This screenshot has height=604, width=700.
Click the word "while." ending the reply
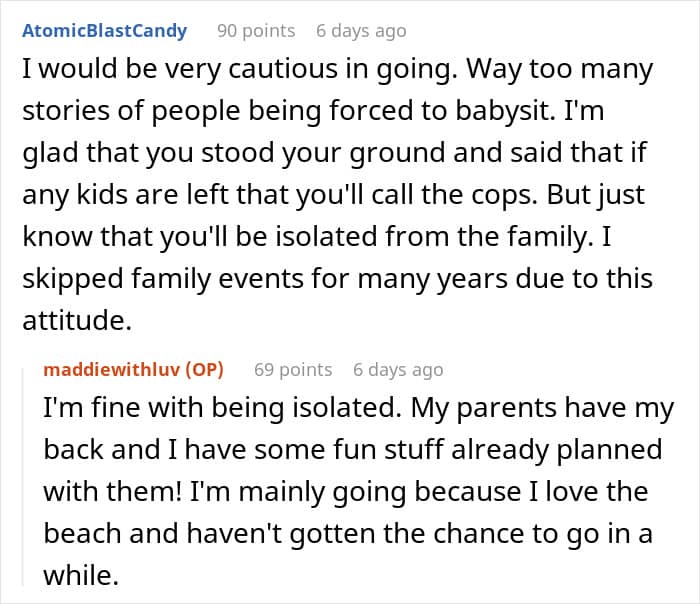pyautogui.click(x=74, y=574)
